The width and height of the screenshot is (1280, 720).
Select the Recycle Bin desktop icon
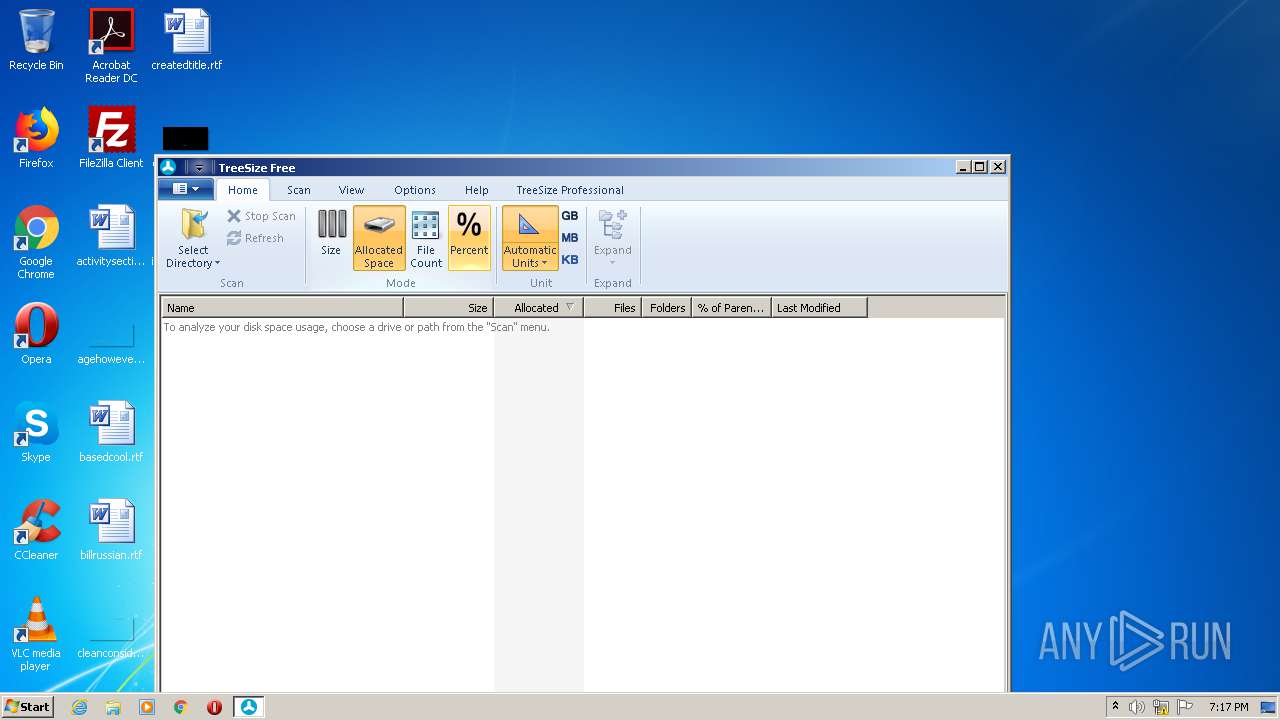pyautogui.click(x=36, y=40)
